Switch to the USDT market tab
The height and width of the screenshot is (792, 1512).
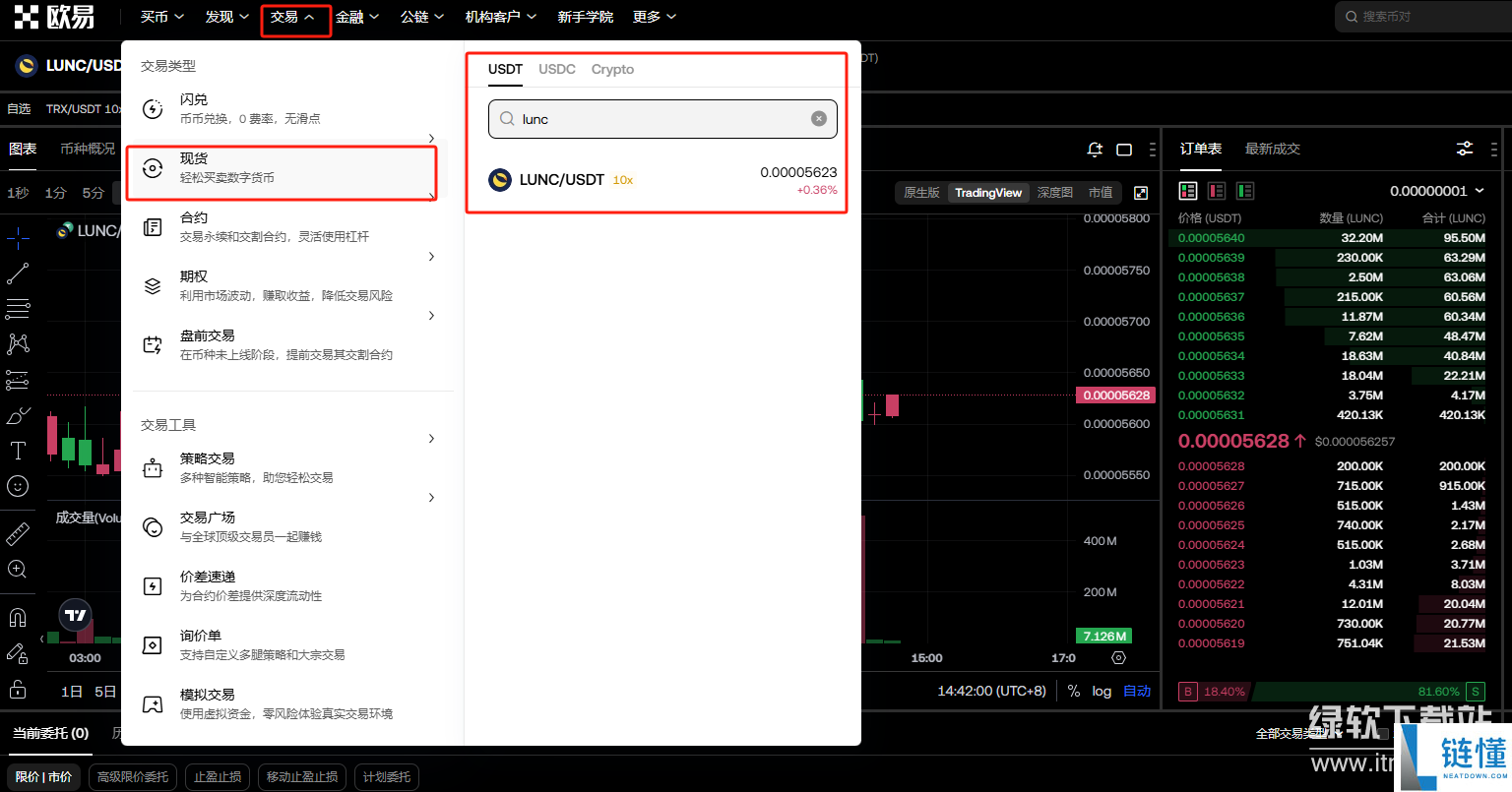pos(505,70)
